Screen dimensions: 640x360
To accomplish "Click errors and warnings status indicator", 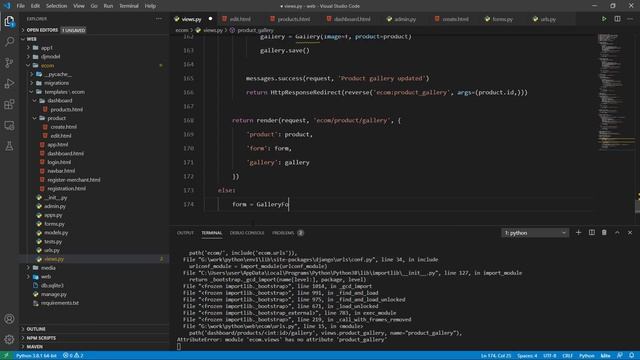I will coord(73,356).
